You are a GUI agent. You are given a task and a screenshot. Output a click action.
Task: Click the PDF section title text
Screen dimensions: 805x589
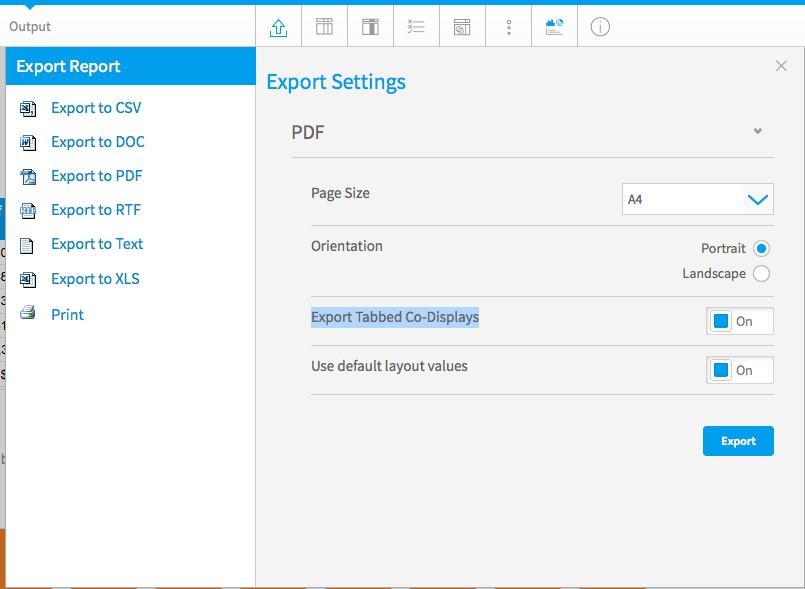[308, 132]
